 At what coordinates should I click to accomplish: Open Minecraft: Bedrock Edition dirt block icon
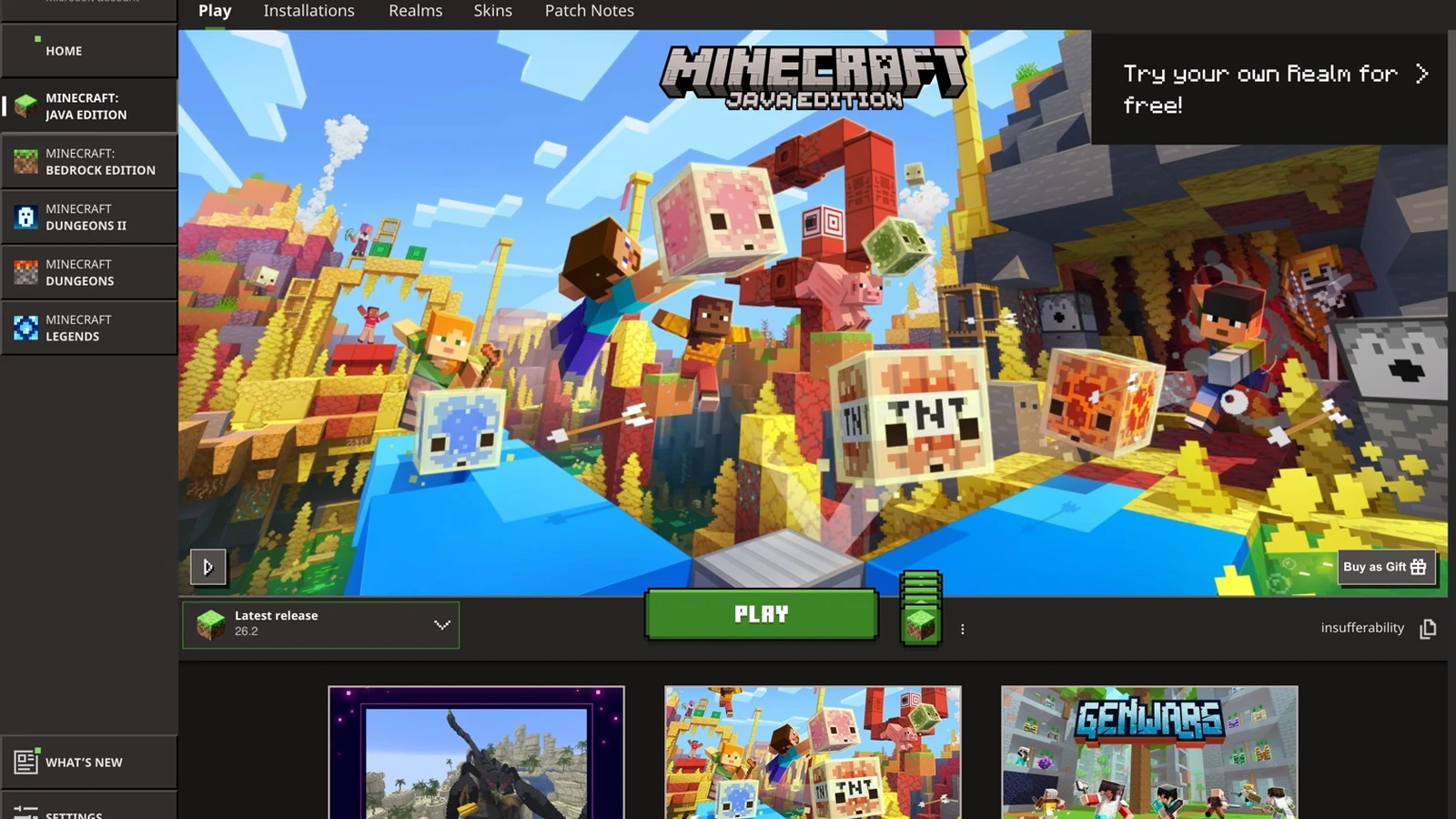[26, 162]
